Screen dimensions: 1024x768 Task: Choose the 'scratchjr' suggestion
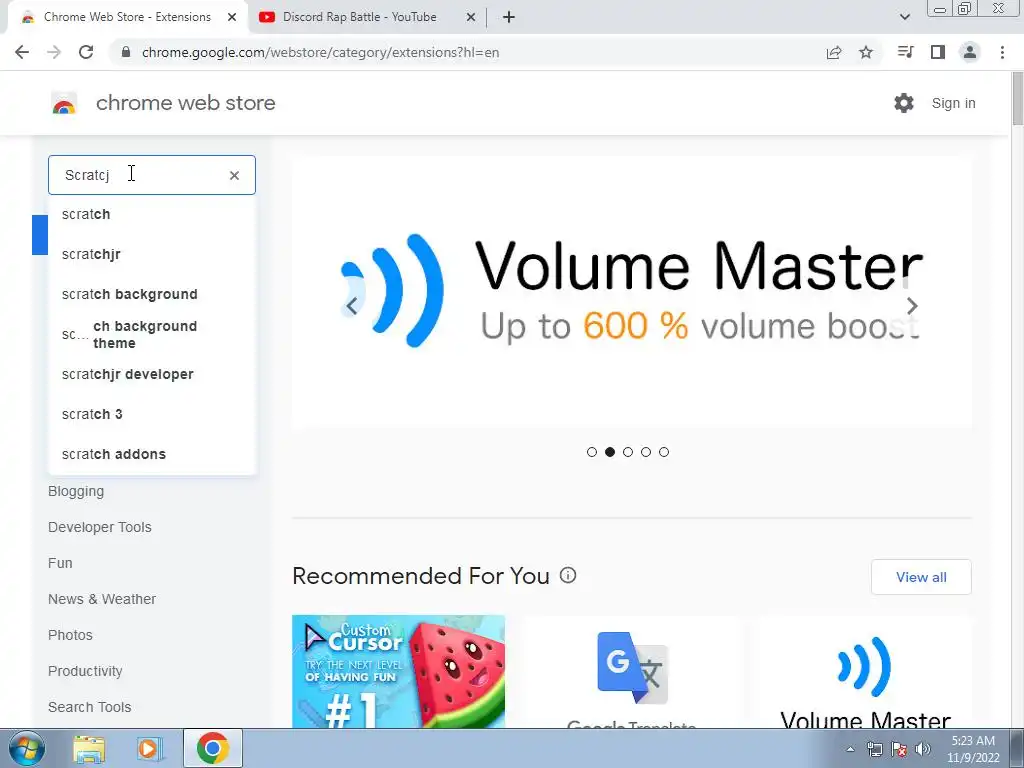point(152,254)
